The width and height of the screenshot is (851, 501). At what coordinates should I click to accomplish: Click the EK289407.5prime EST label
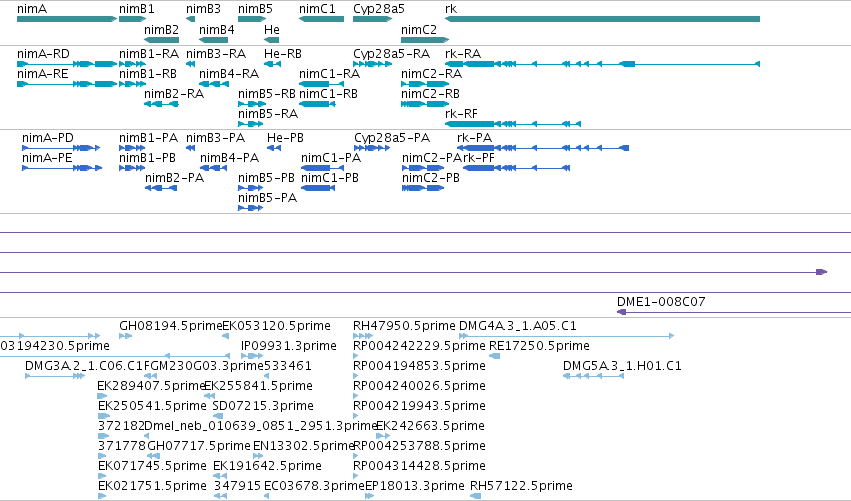pyautogui.click(x=151, y=386)
